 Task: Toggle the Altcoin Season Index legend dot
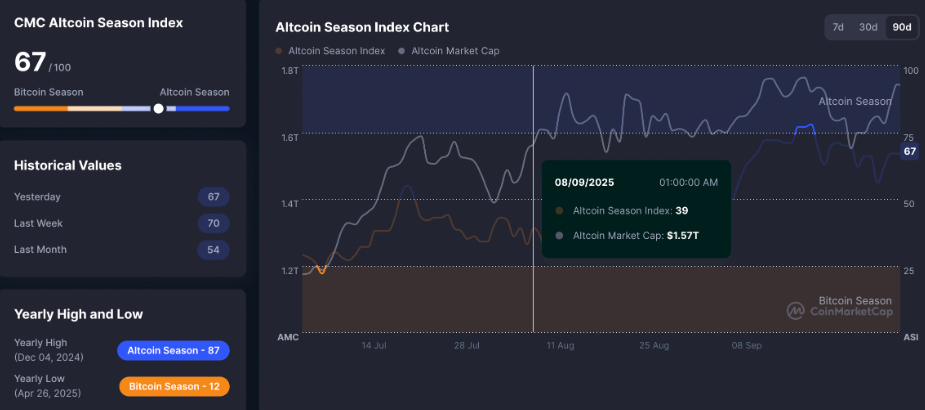pos(279,50)
